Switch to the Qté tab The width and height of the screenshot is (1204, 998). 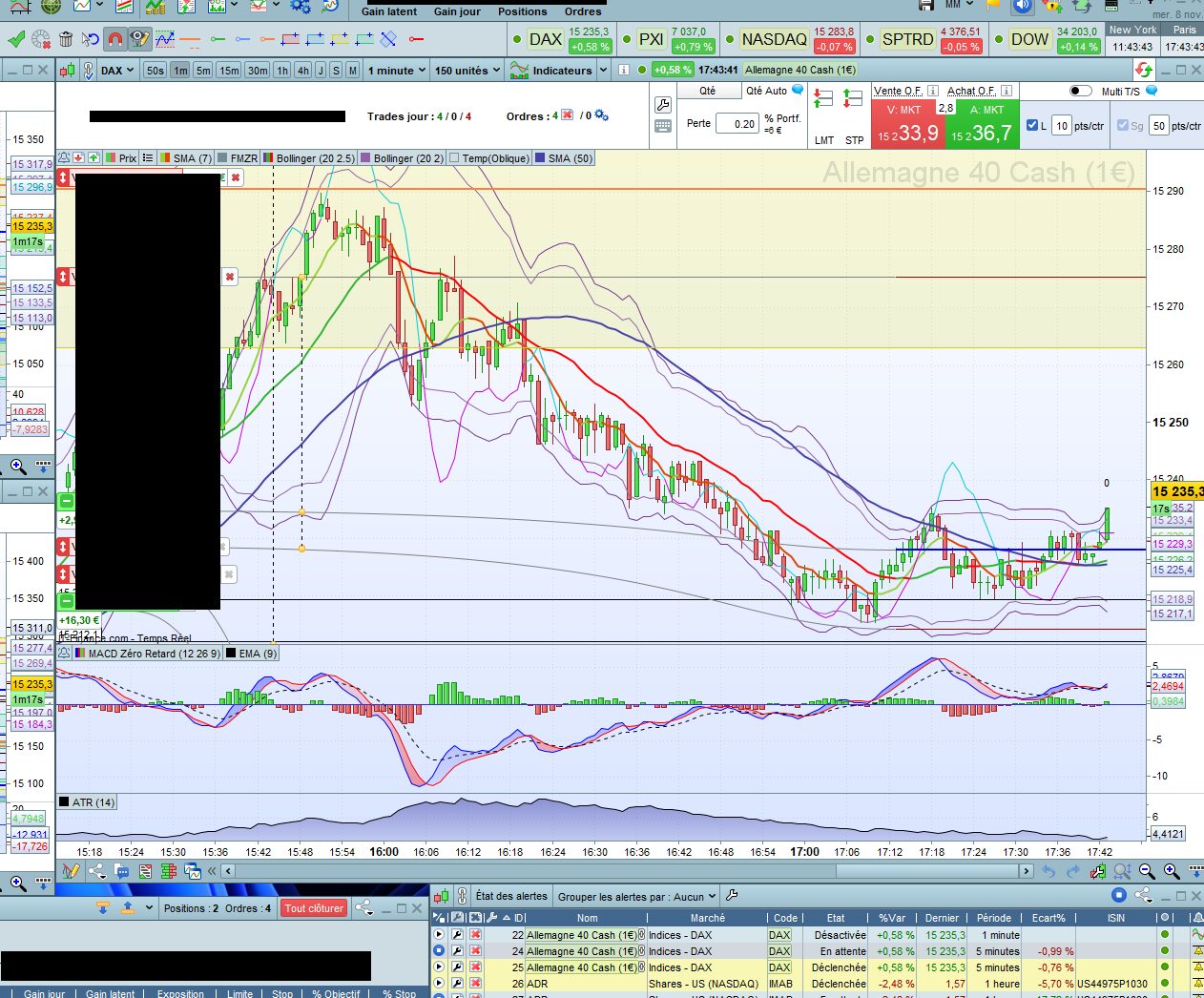[708, 92]
